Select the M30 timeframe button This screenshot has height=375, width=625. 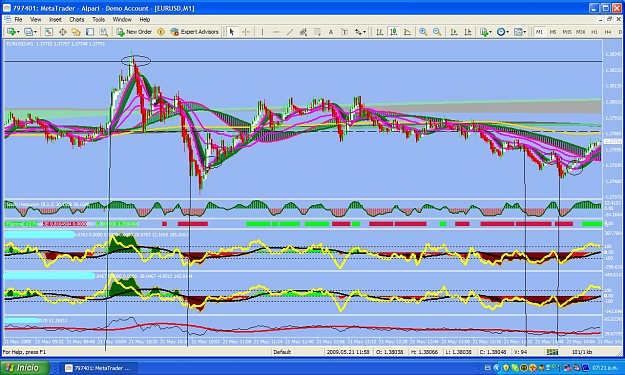coord(581,32)
